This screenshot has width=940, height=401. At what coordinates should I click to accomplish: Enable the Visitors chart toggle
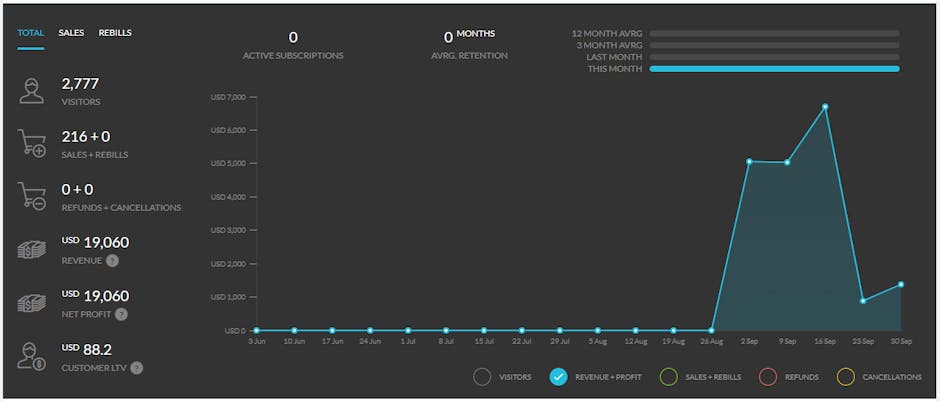[482, 377]
